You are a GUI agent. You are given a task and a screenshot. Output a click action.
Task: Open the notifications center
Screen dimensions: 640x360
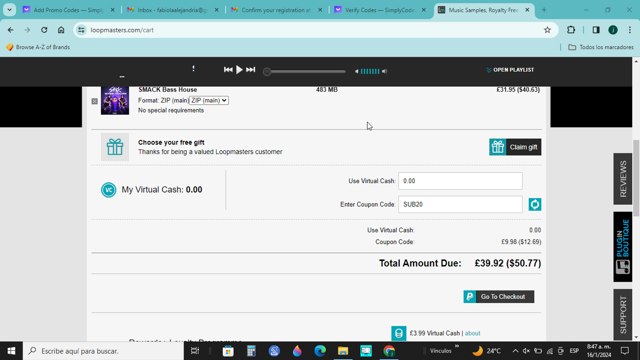point(625,351)
